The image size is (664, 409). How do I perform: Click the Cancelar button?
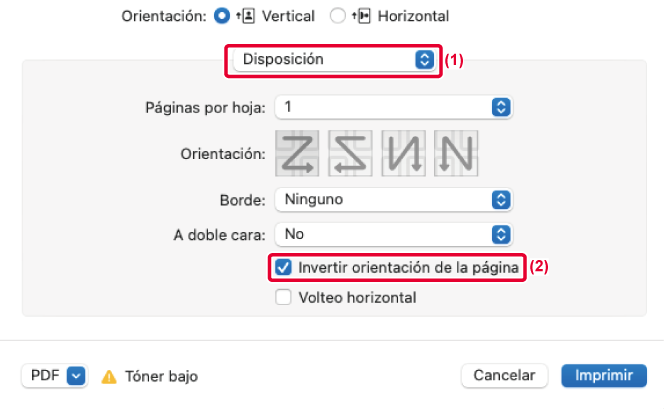tap(505, 376)
